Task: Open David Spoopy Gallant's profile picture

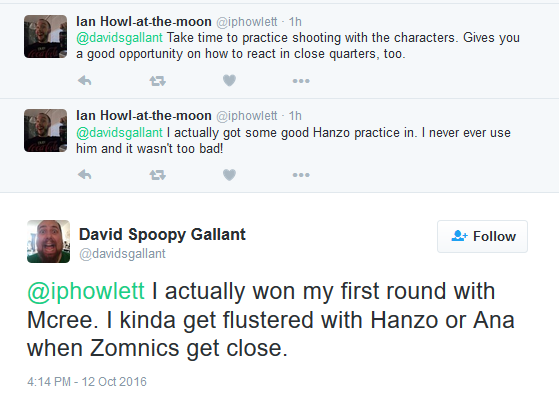Action: [x=48, y=241]
